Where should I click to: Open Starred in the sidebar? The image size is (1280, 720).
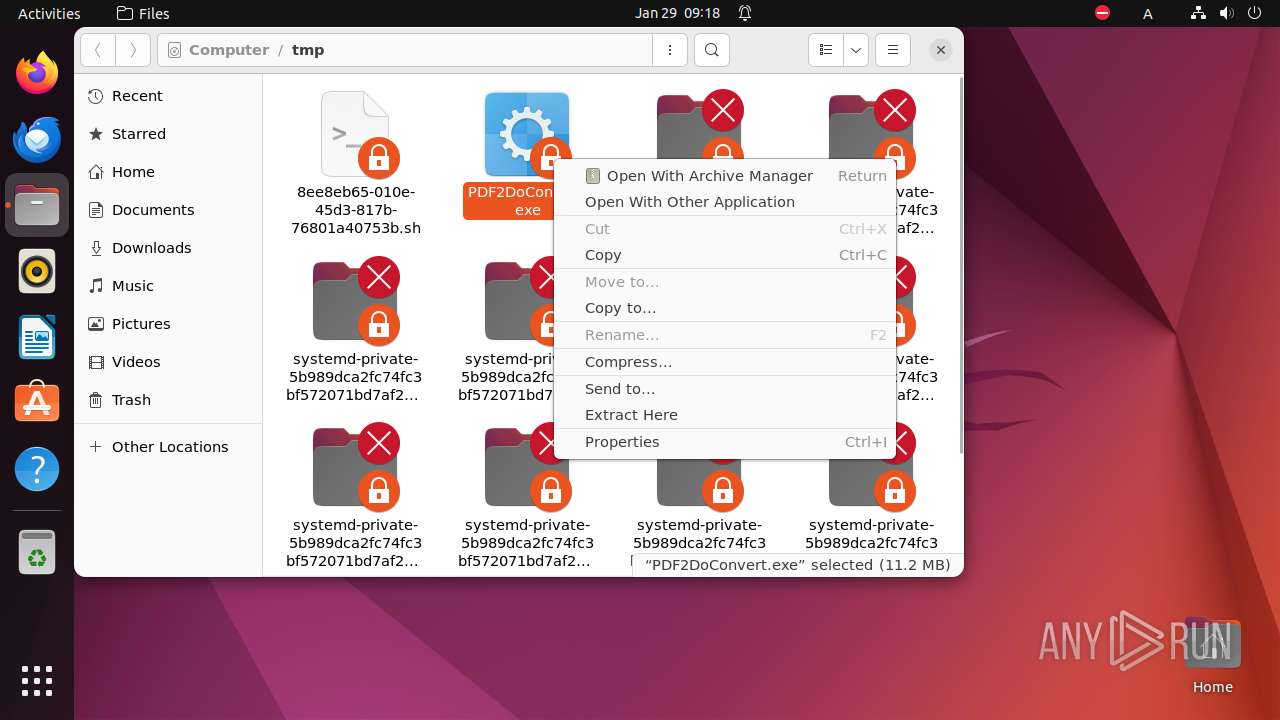point(168,134)
